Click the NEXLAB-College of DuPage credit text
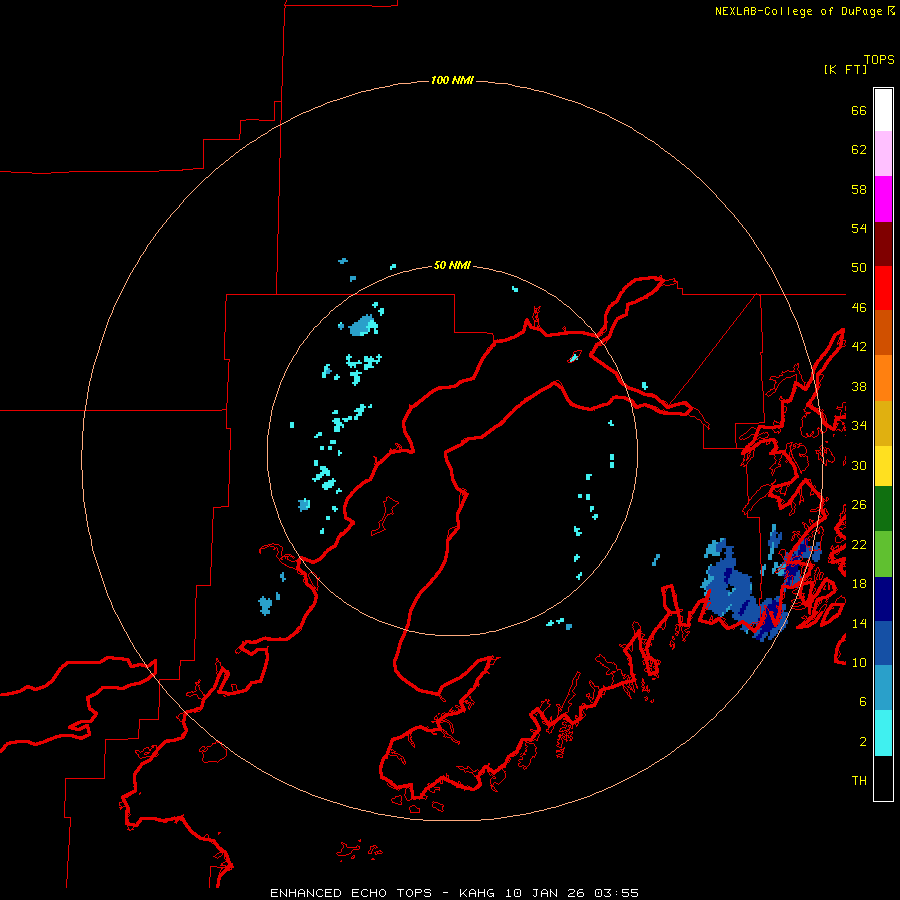The image size is (900, 900). tap(800, 11)
